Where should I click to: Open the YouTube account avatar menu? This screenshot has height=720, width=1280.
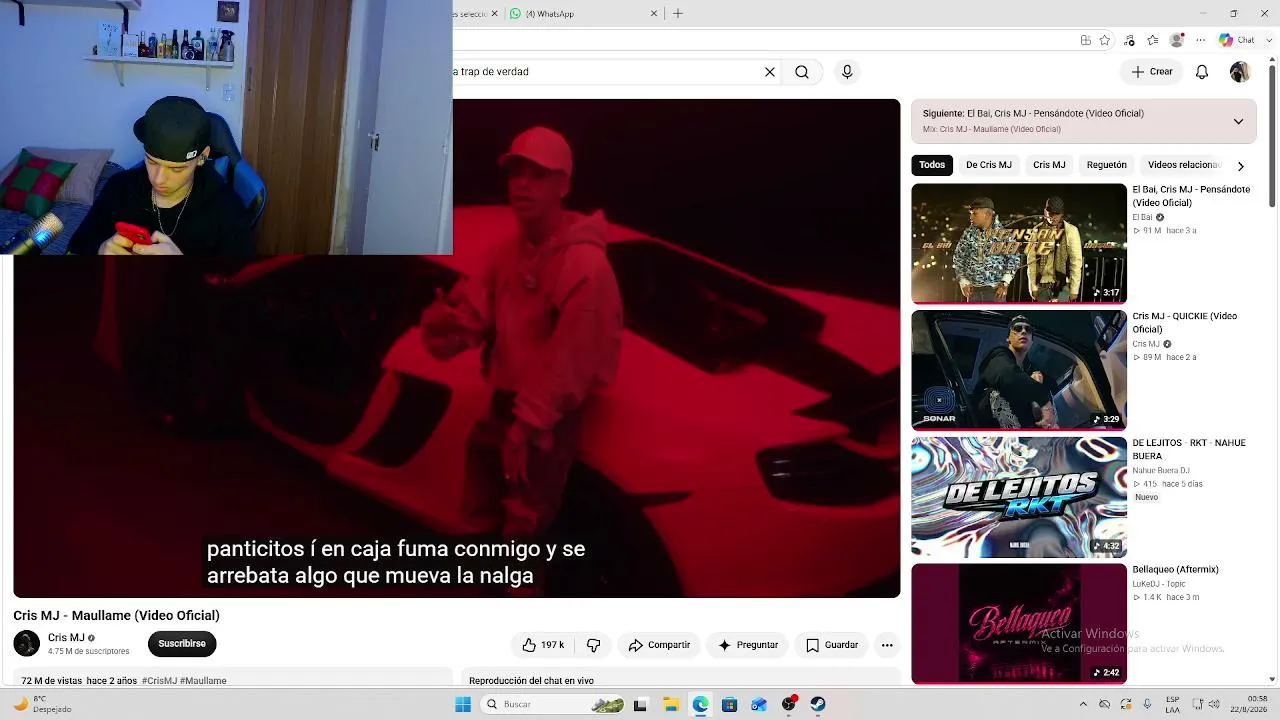pos(1239,72)
